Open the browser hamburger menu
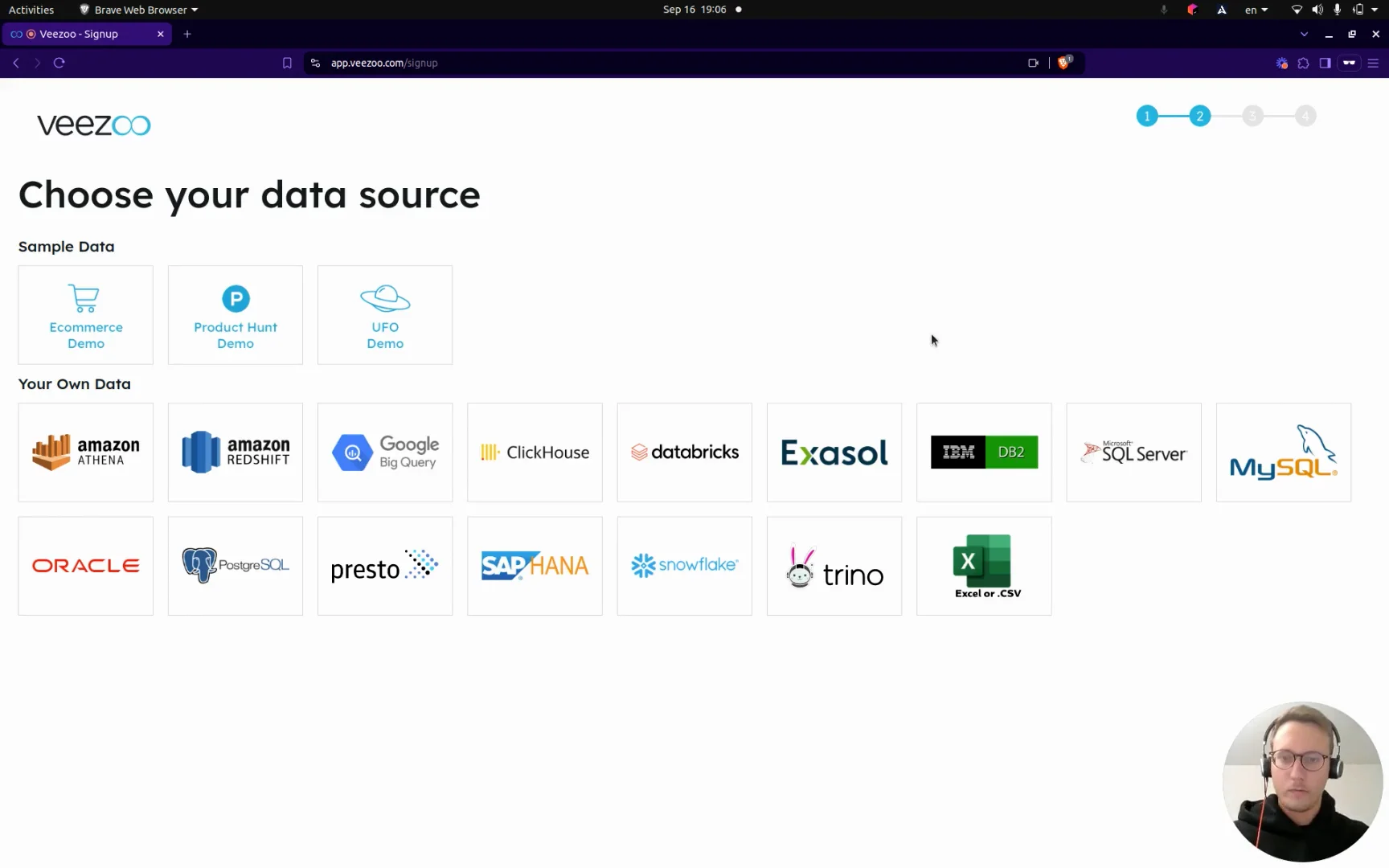Screen dimensions: 1389x868 coord(1375,63)
